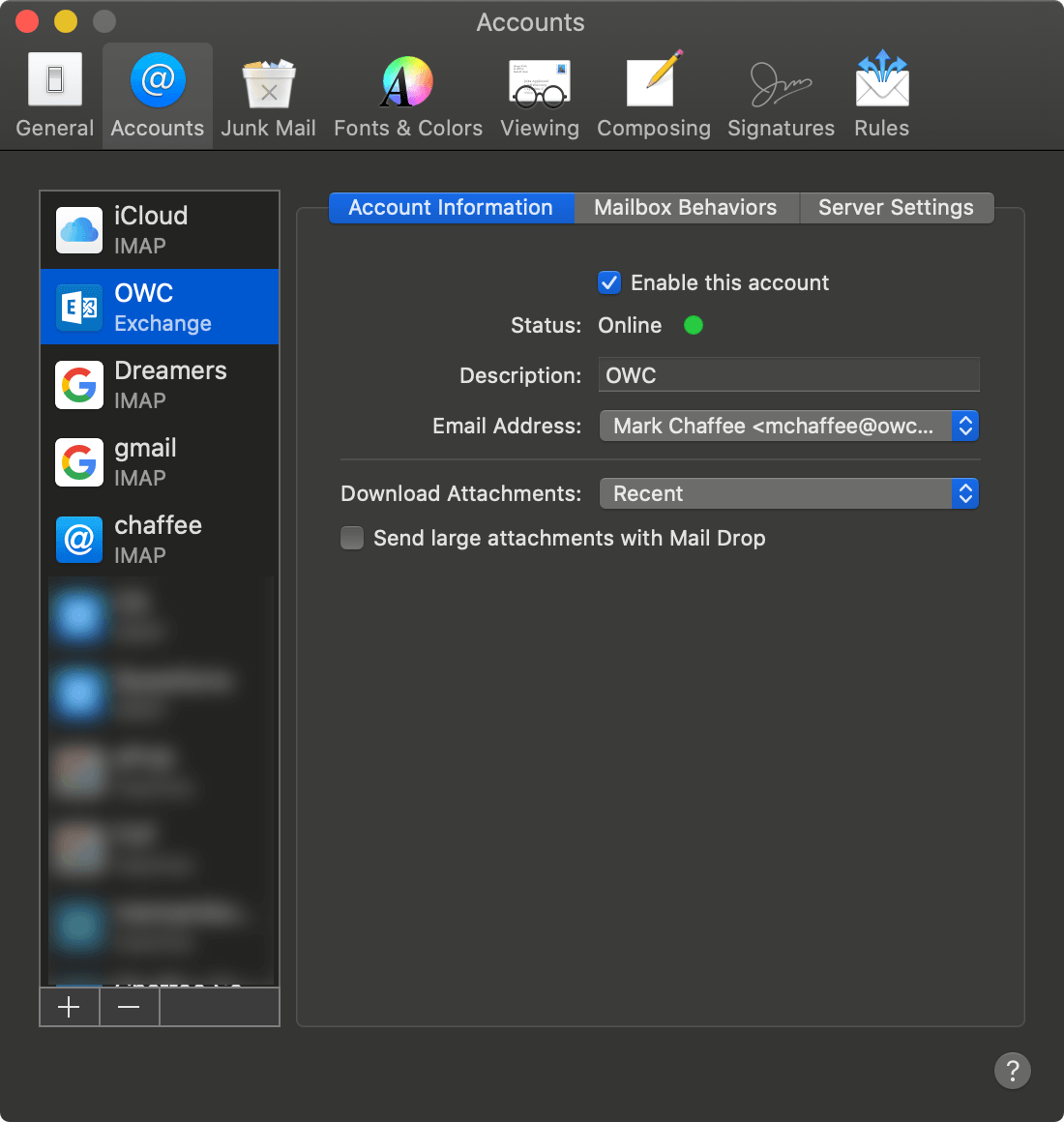Click the help question mark button
Image resolution: width=1064 pixels, height=1122 pixels.
click(1012, 1071)
